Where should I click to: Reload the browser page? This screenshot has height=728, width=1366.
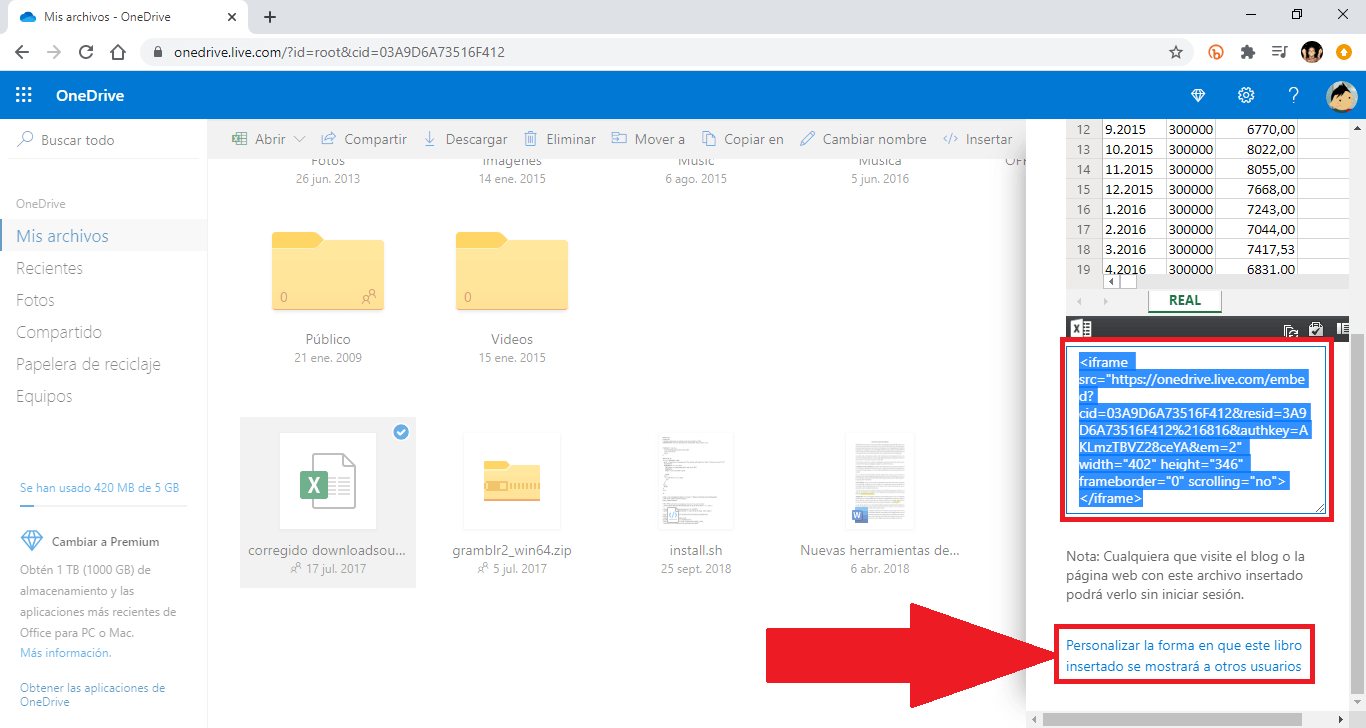pos(86,52)
